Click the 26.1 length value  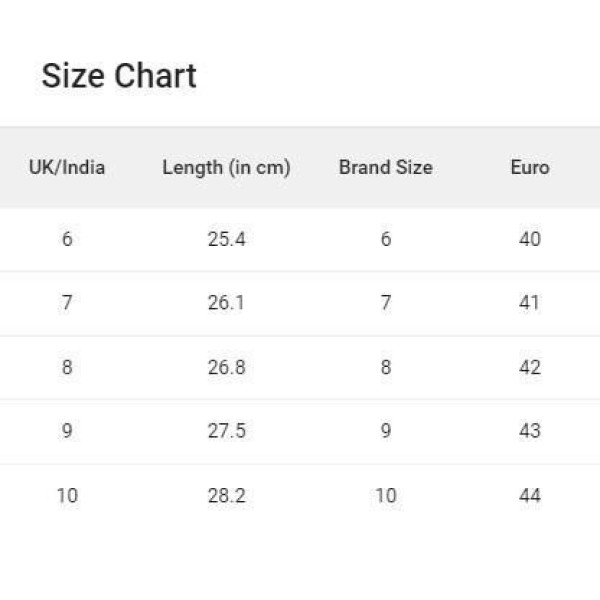(x=226, y=303)
